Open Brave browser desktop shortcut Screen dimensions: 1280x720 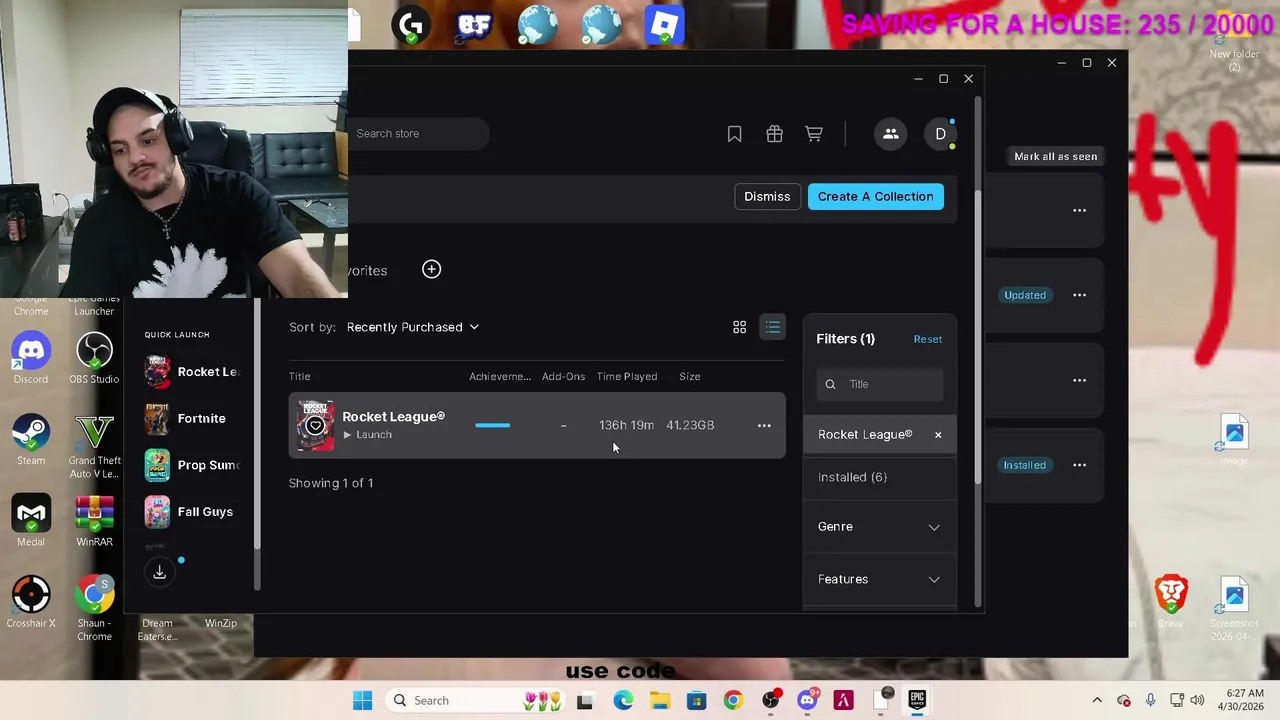(1170, 601)
